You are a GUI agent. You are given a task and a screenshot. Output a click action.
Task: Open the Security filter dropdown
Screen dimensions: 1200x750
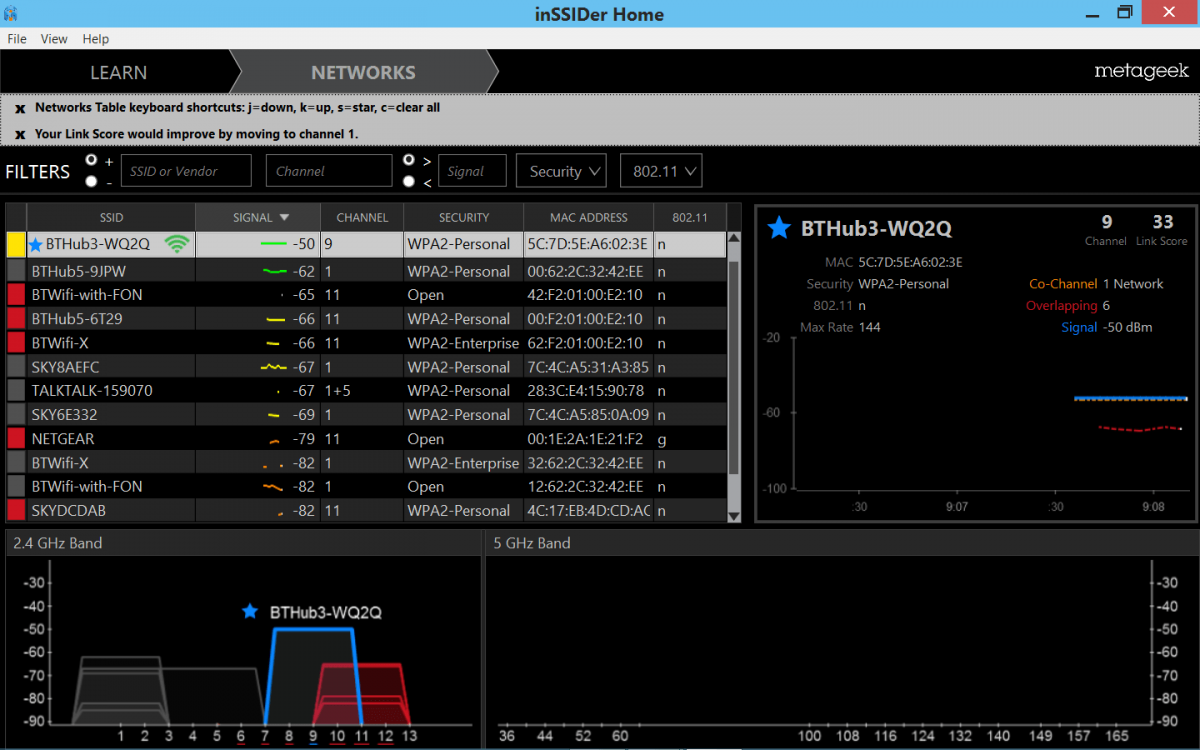coord(561,171)
